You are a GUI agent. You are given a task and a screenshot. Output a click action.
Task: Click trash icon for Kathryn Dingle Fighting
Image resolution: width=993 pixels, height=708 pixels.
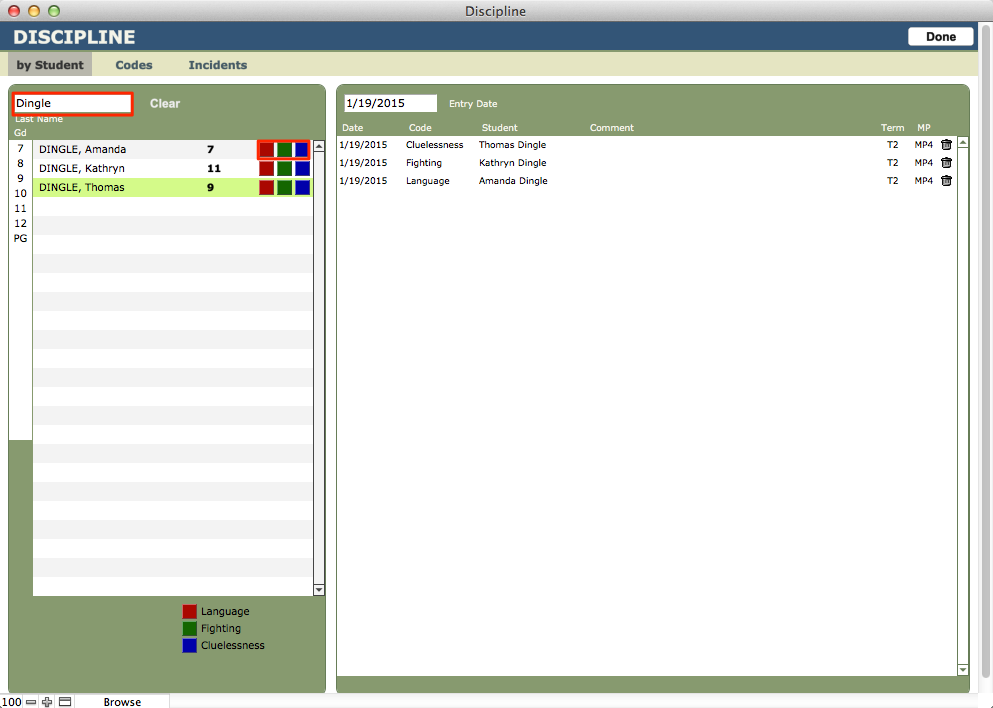click(x=946, y=163)
